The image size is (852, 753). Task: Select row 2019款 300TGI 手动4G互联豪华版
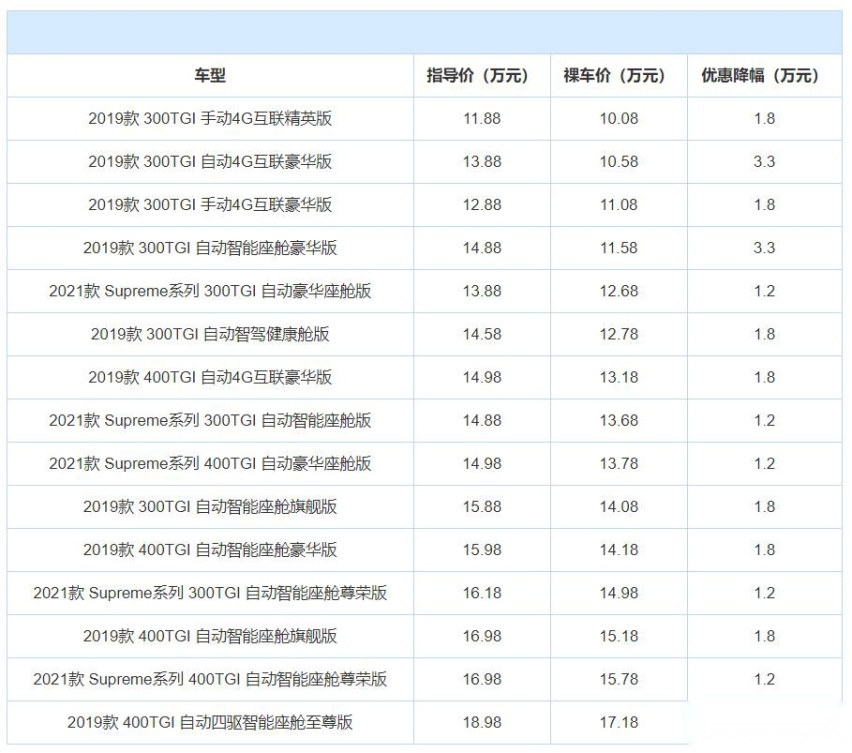[x=424, y=205]
